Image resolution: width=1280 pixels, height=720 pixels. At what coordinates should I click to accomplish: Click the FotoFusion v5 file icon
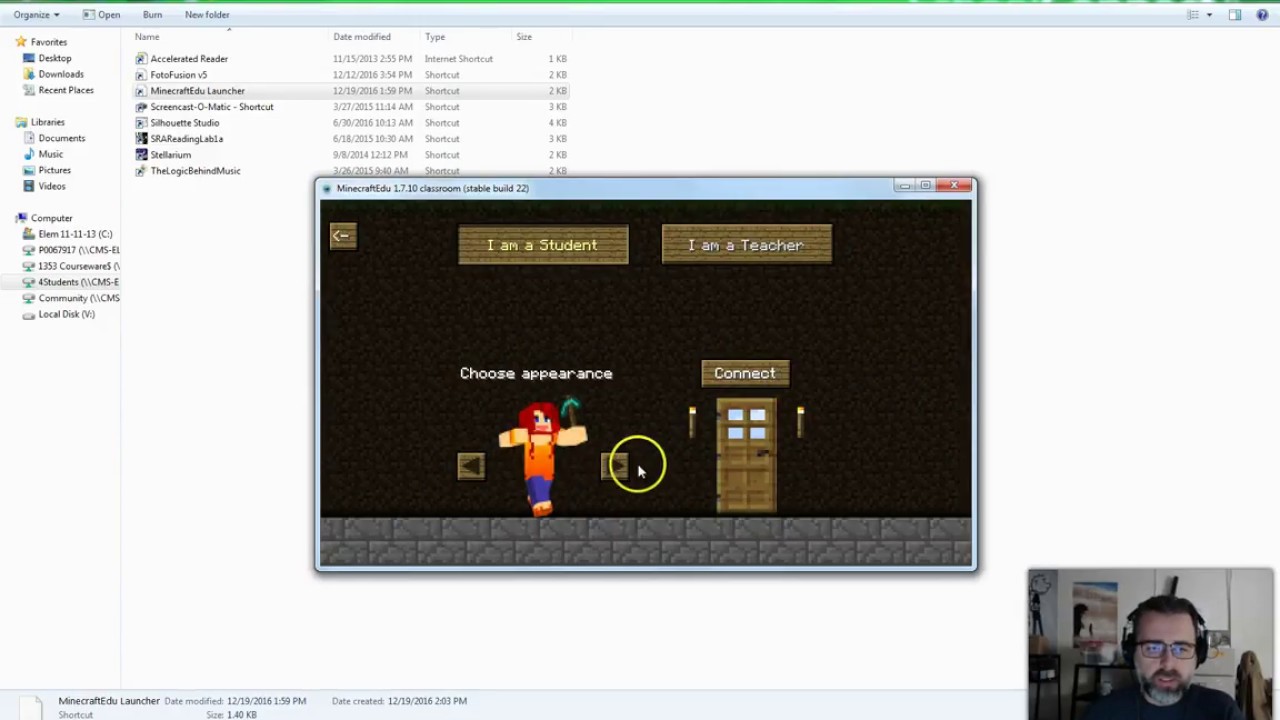click(x=141, y=75)
